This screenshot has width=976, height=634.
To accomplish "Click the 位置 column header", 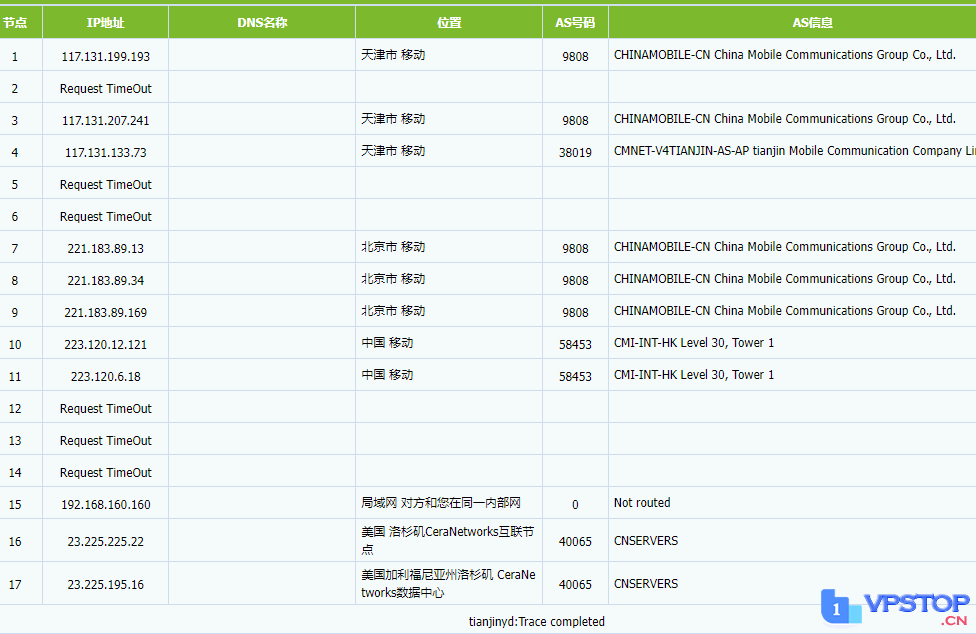I will coord(449,23).
